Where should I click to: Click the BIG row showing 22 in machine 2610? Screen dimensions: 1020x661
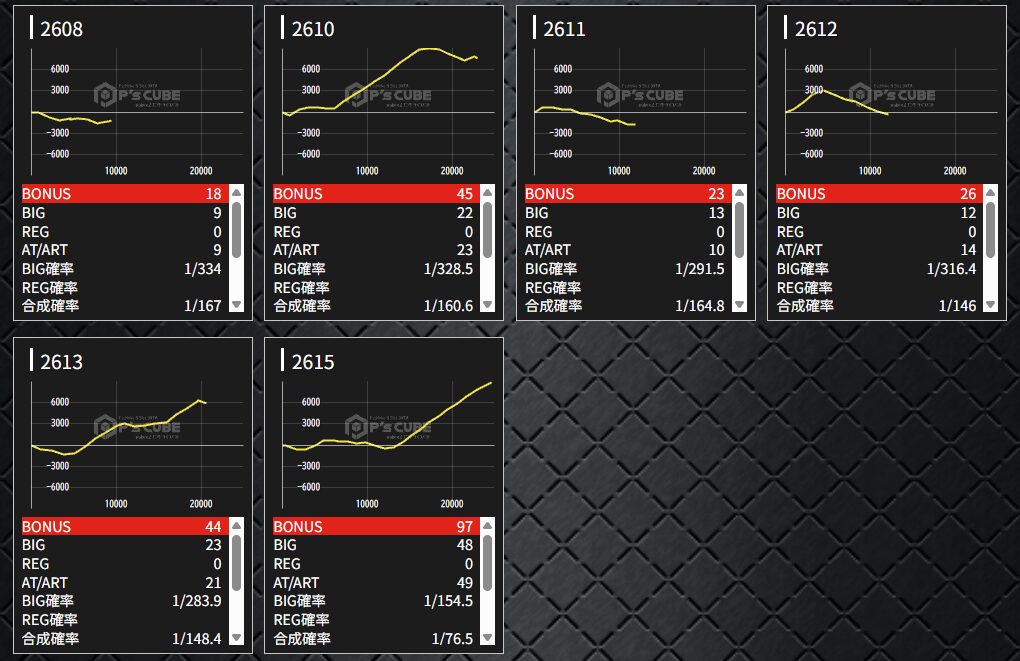tap(376, 213)
